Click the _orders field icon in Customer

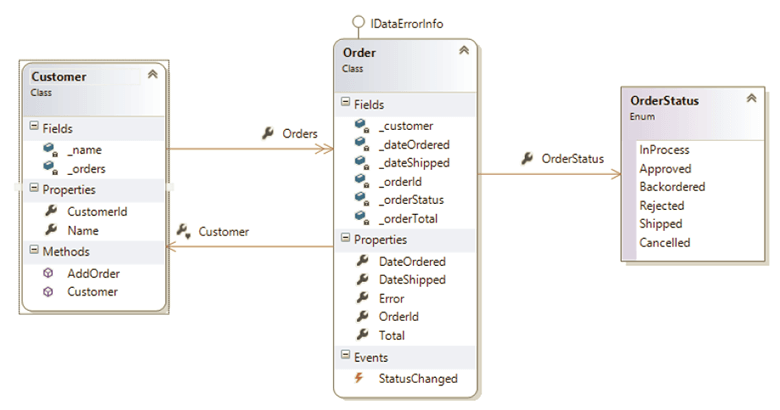click(x=50, y=168)
